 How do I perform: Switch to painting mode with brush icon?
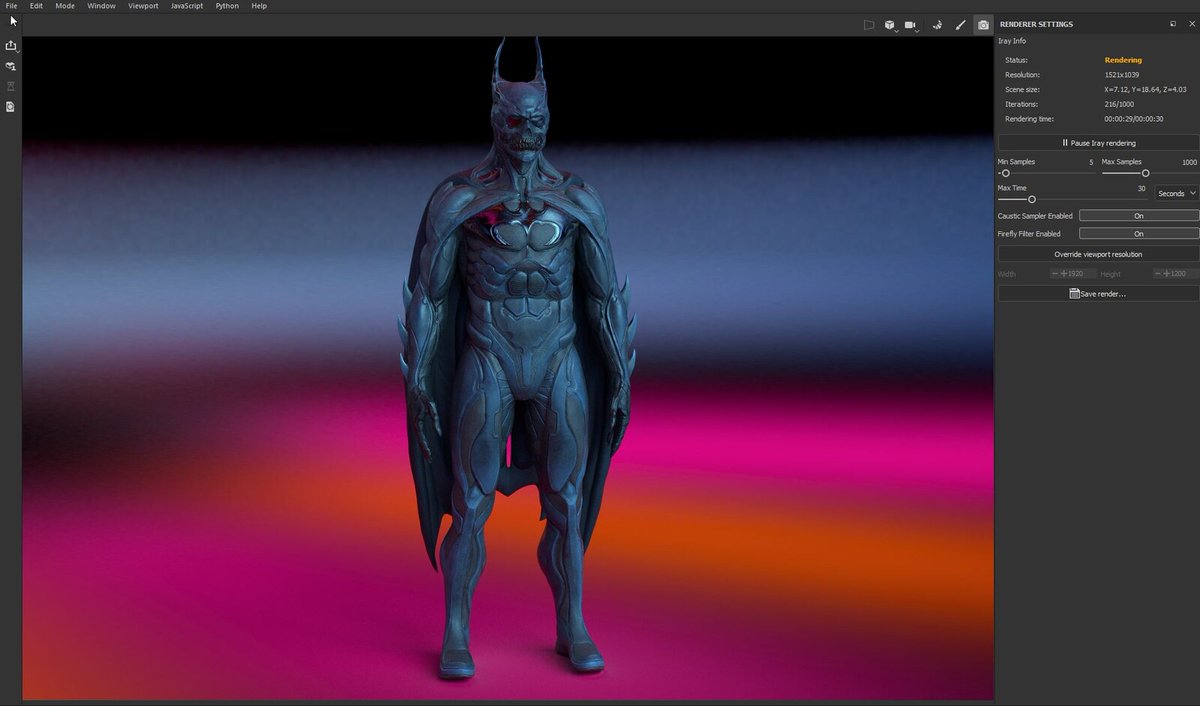960,25
